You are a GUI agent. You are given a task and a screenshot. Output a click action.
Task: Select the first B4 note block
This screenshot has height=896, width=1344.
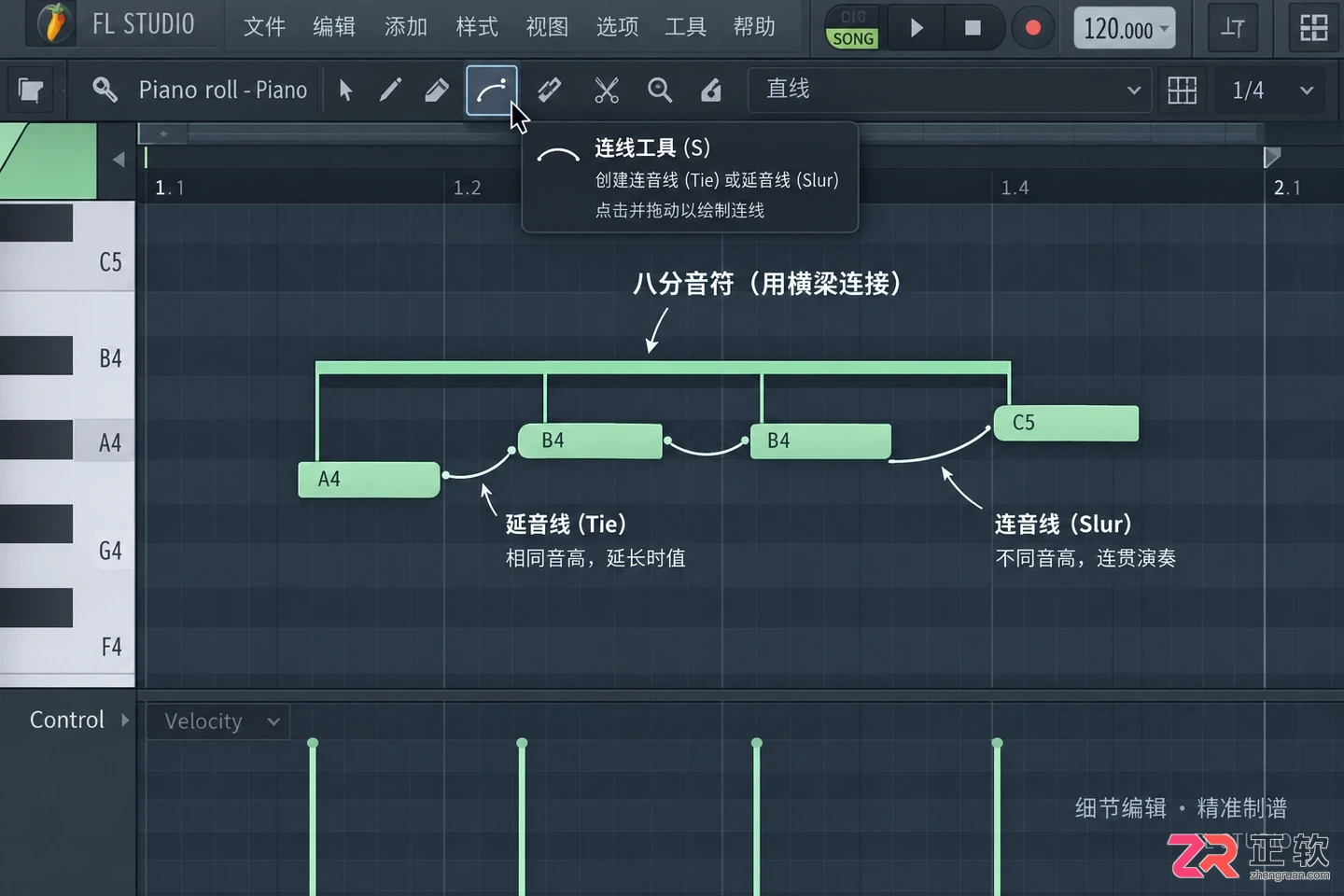click(591, 441)
